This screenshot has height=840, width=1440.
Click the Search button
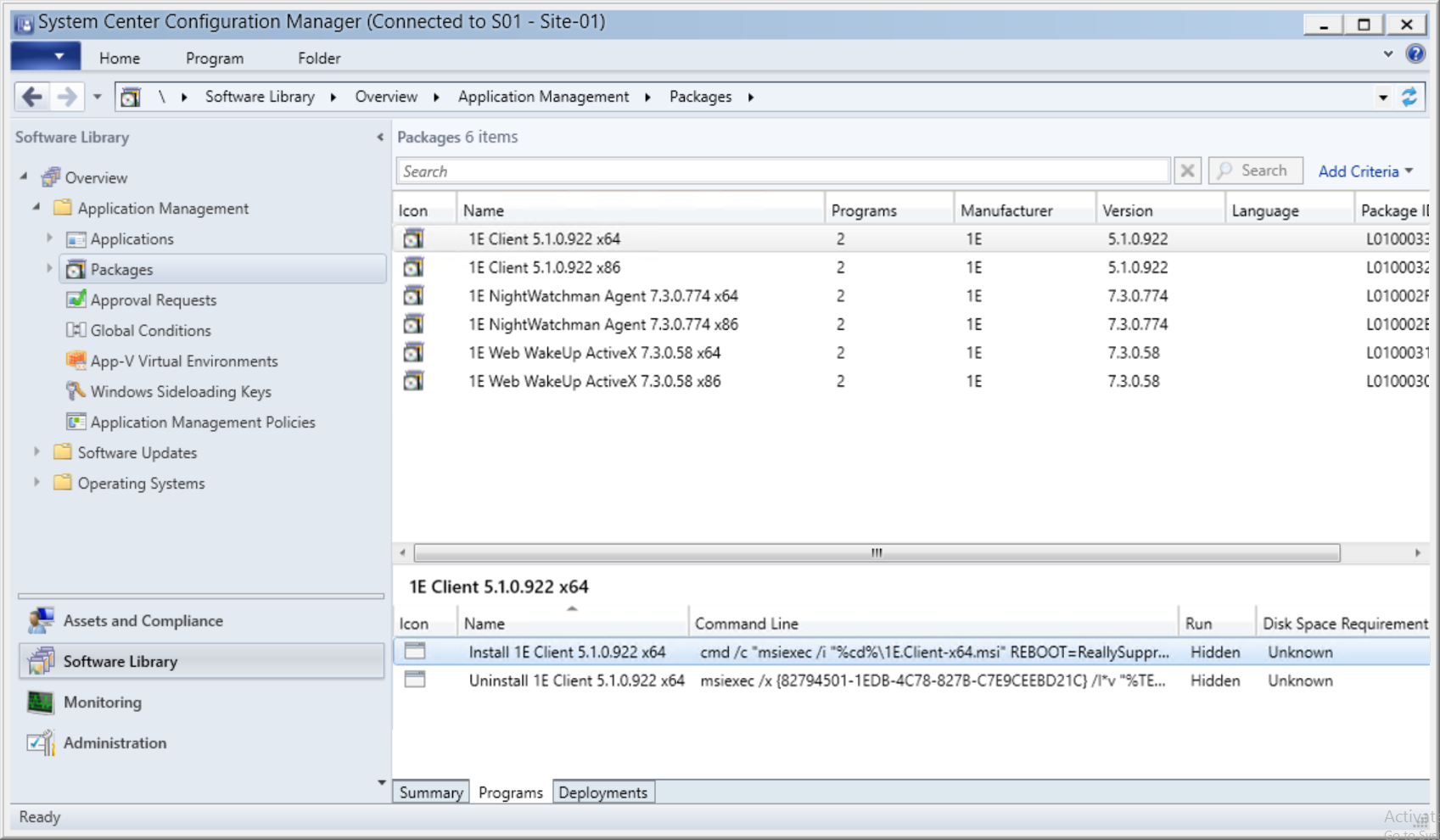point(1254,171)
